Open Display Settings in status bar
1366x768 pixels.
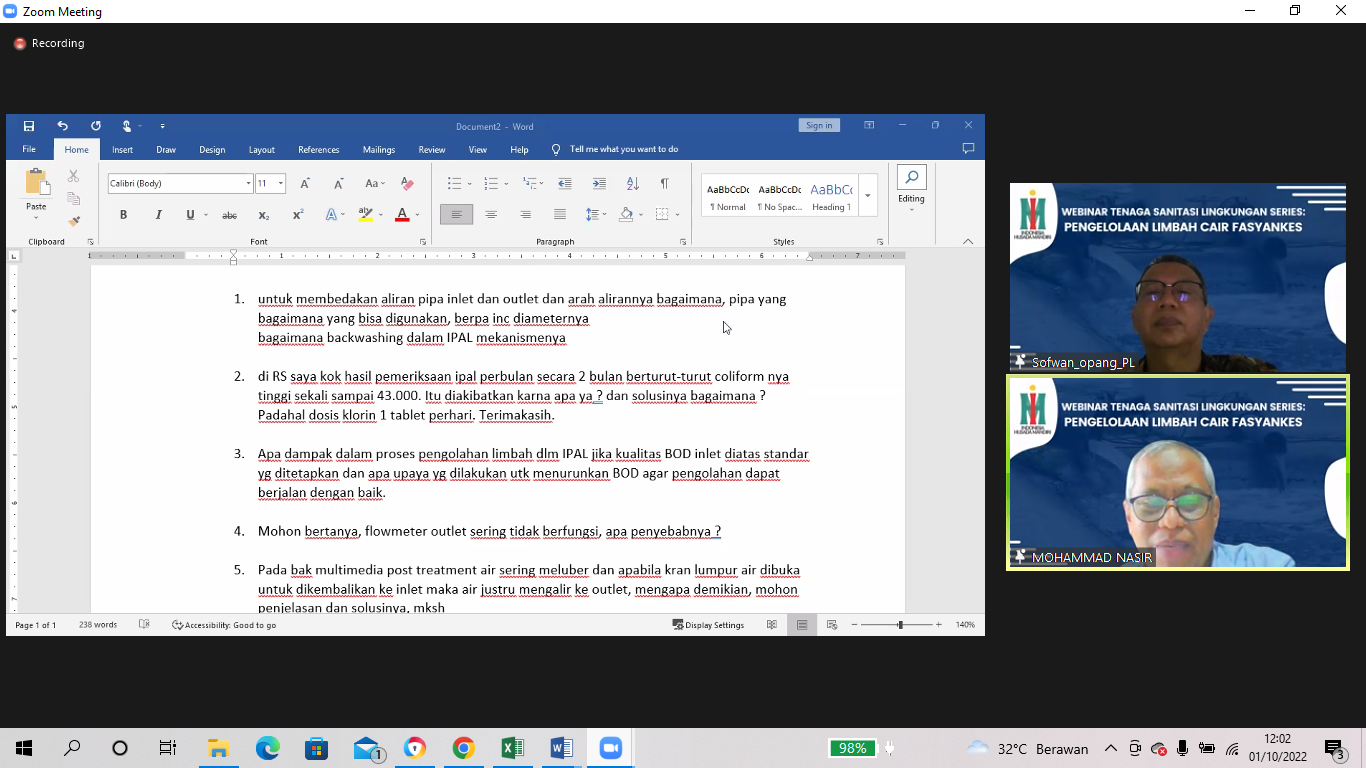click(708, 625)
